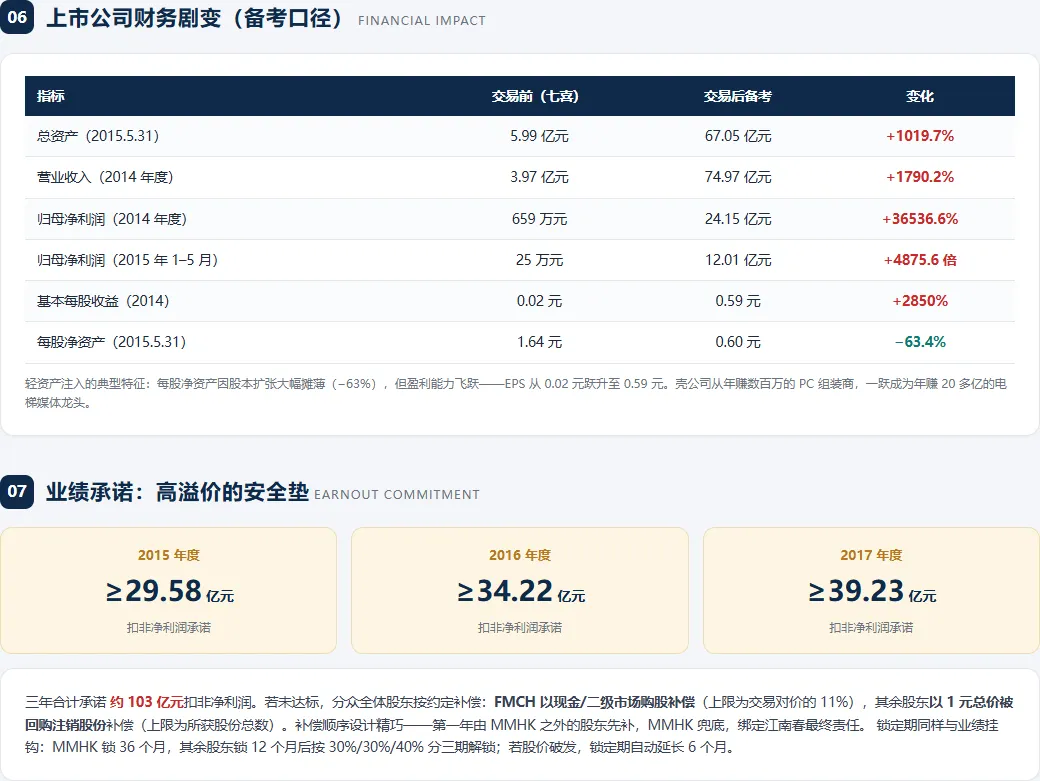Click the change value +1790.2%
The width and height of the screenshot is (1040, 781).
pyautogui.click(x=920, y=177)
